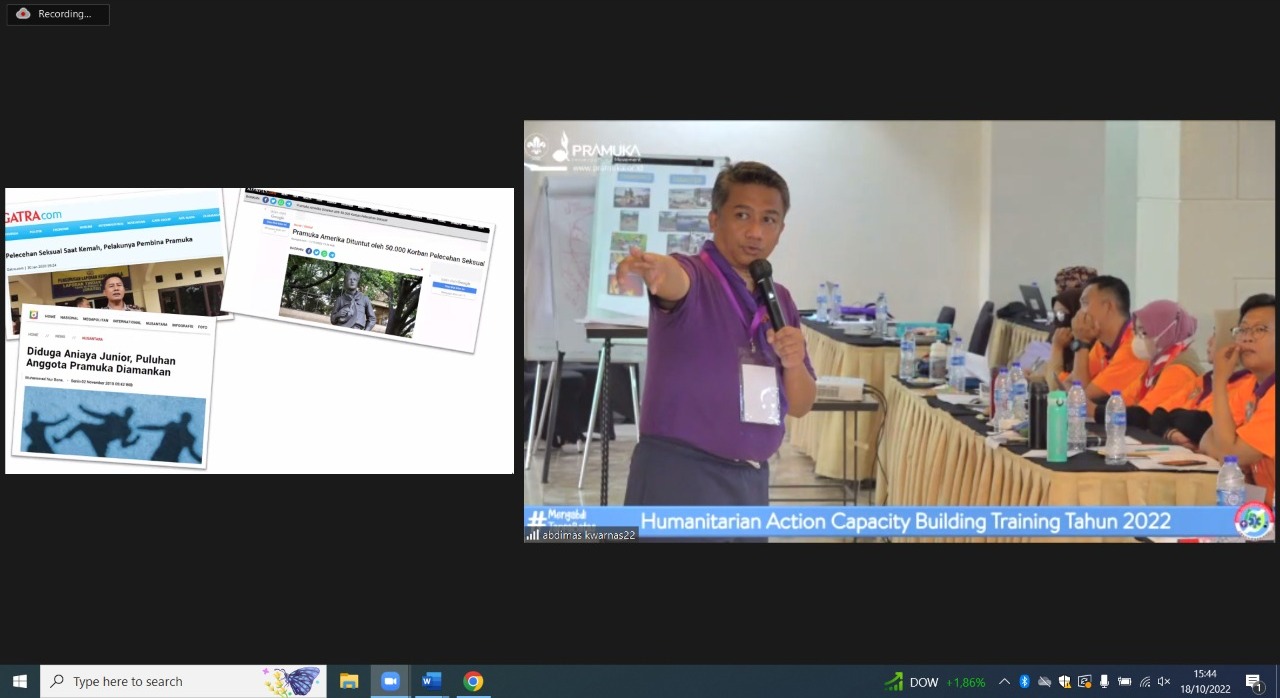Viewport: 1280px width, 698px height.
Task: Click the butterfly search highlight icon
Action: tap(291, 681)
